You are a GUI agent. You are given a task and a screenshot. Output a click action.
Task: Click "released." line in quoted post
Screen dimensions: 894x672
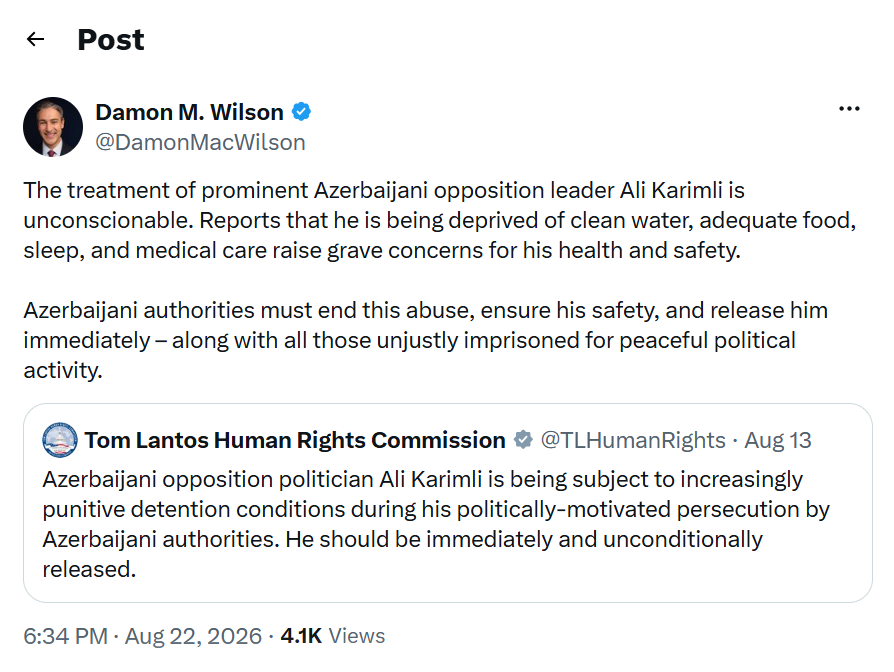[89, 569]
